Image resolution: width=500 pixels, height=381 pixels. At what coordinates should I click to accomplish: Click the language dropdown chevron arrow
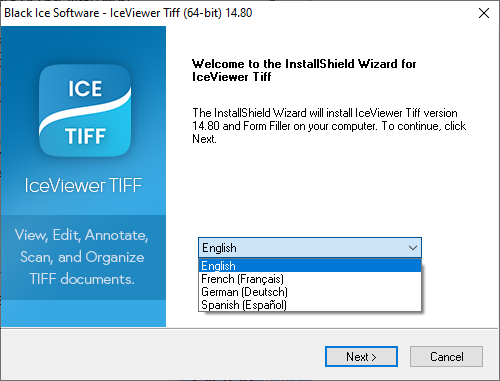(x=413, y=248)
